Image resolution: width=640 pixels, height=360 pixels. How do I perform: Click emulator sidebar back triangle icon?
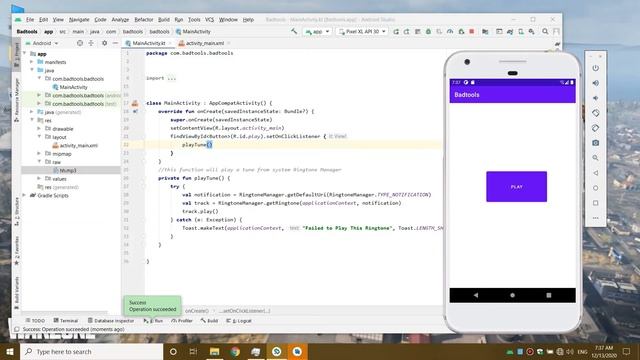point(596,173)
